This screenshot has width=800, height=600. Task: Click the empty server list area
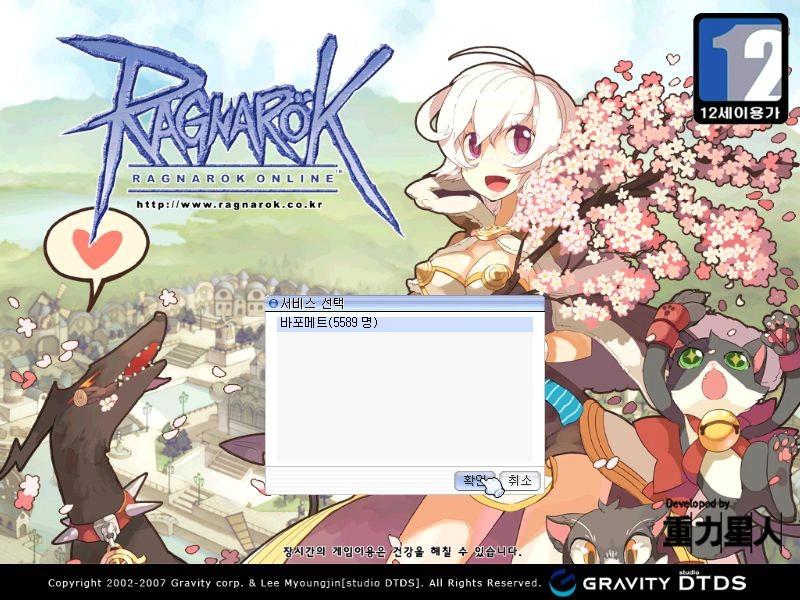405,397
